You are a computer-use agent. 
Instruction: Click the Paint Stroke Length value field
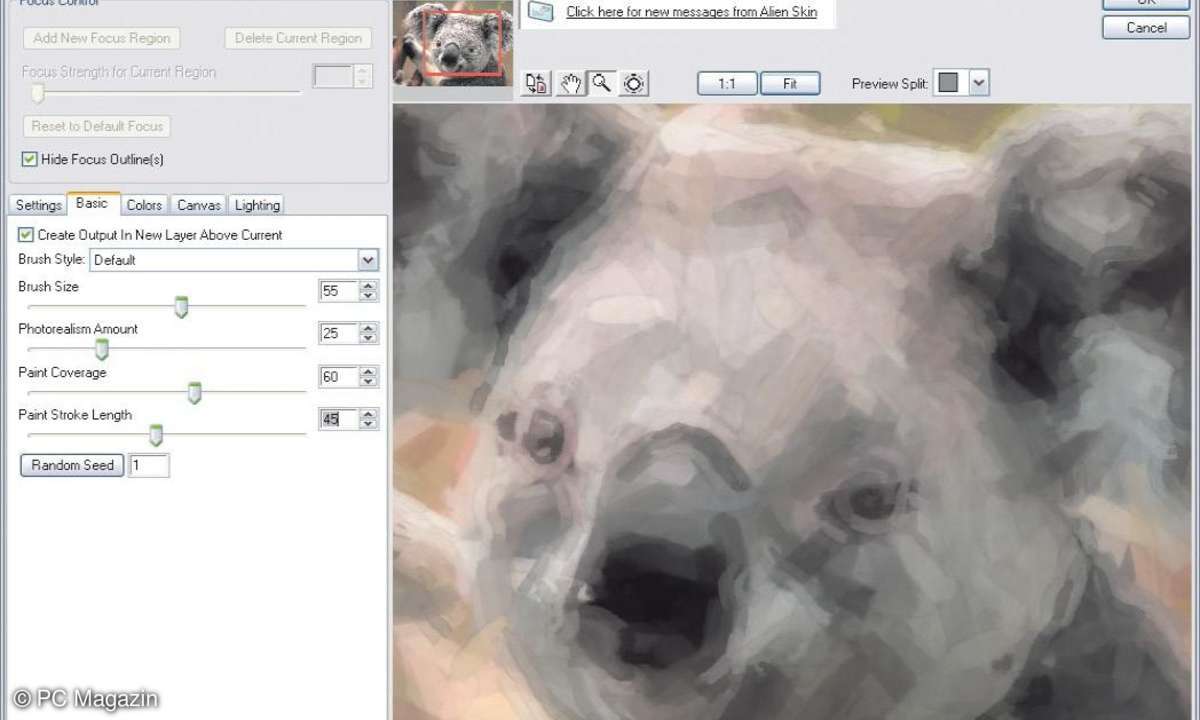point(339,420)
